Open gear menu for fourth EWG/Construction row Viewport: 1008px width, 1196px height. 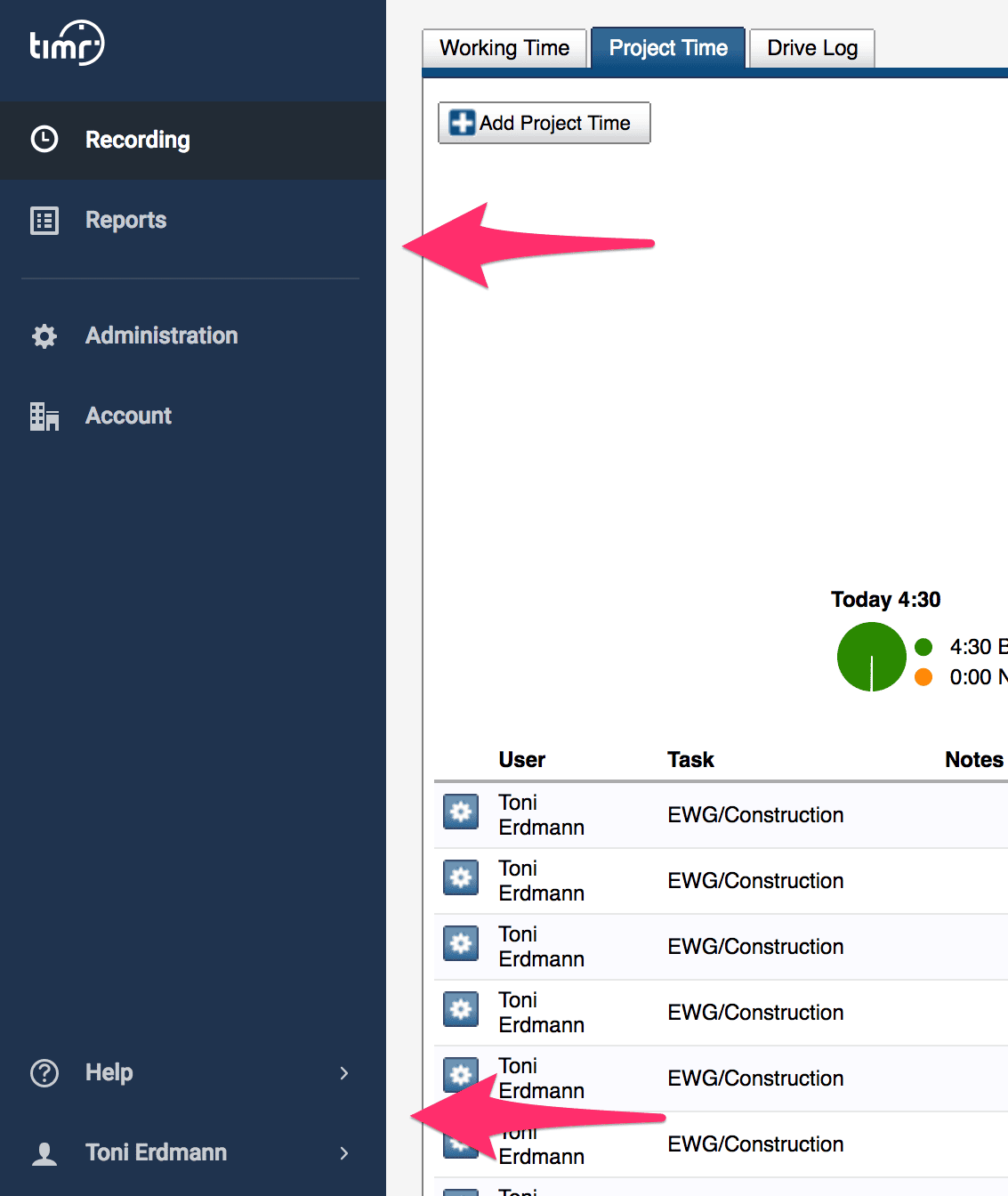point(461,1009)
